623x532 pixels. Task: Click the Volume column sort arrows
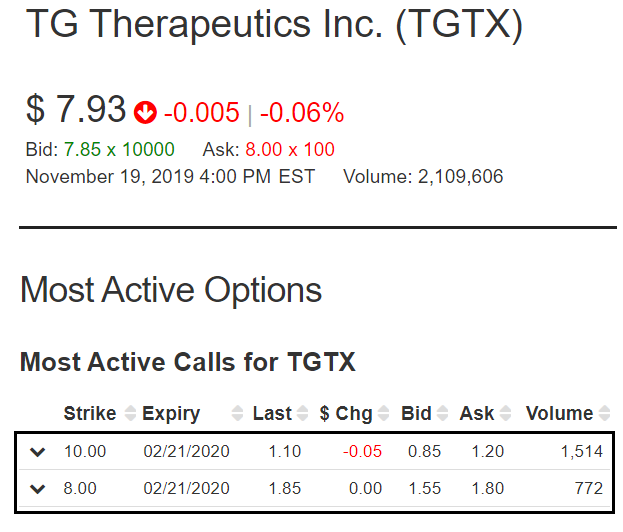click(604, 413)
